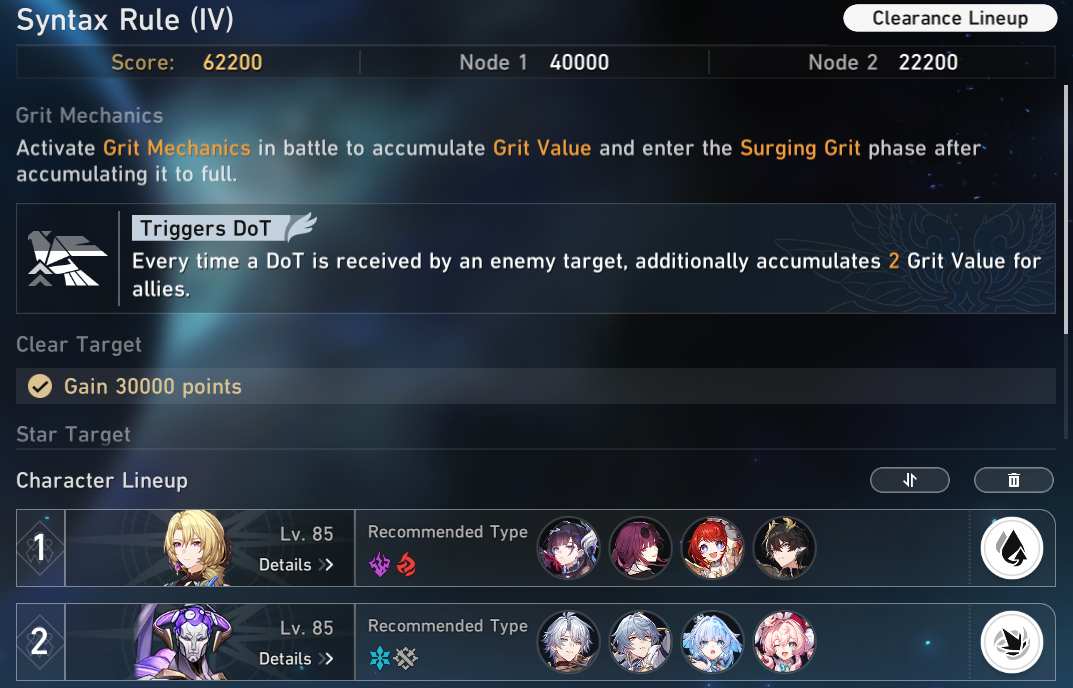Click the red fire element icon
This screenshot has height=688, width=1073.
click(x=406, y=565)
